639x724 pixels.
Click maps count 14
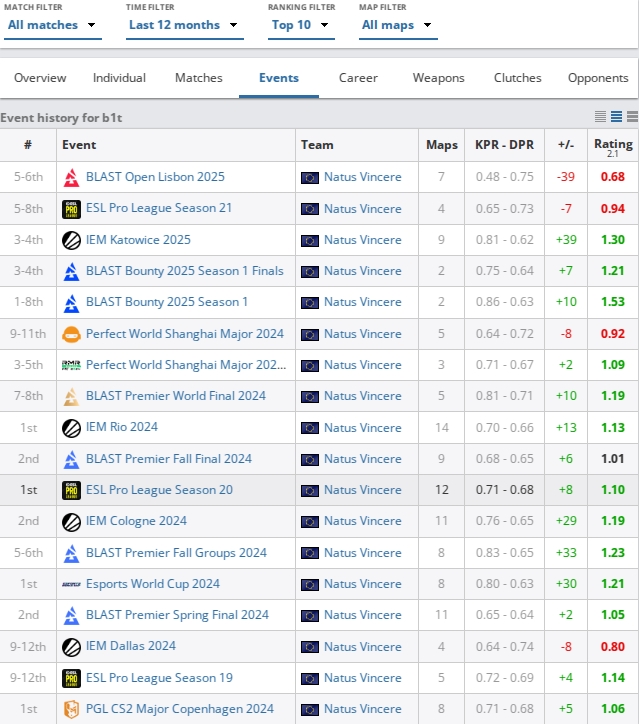click(x=442, y=428)
